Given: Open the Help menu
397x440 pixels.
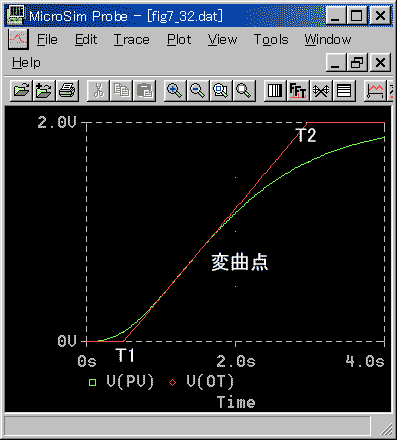Looking at the screenshot, I should 26,63.
